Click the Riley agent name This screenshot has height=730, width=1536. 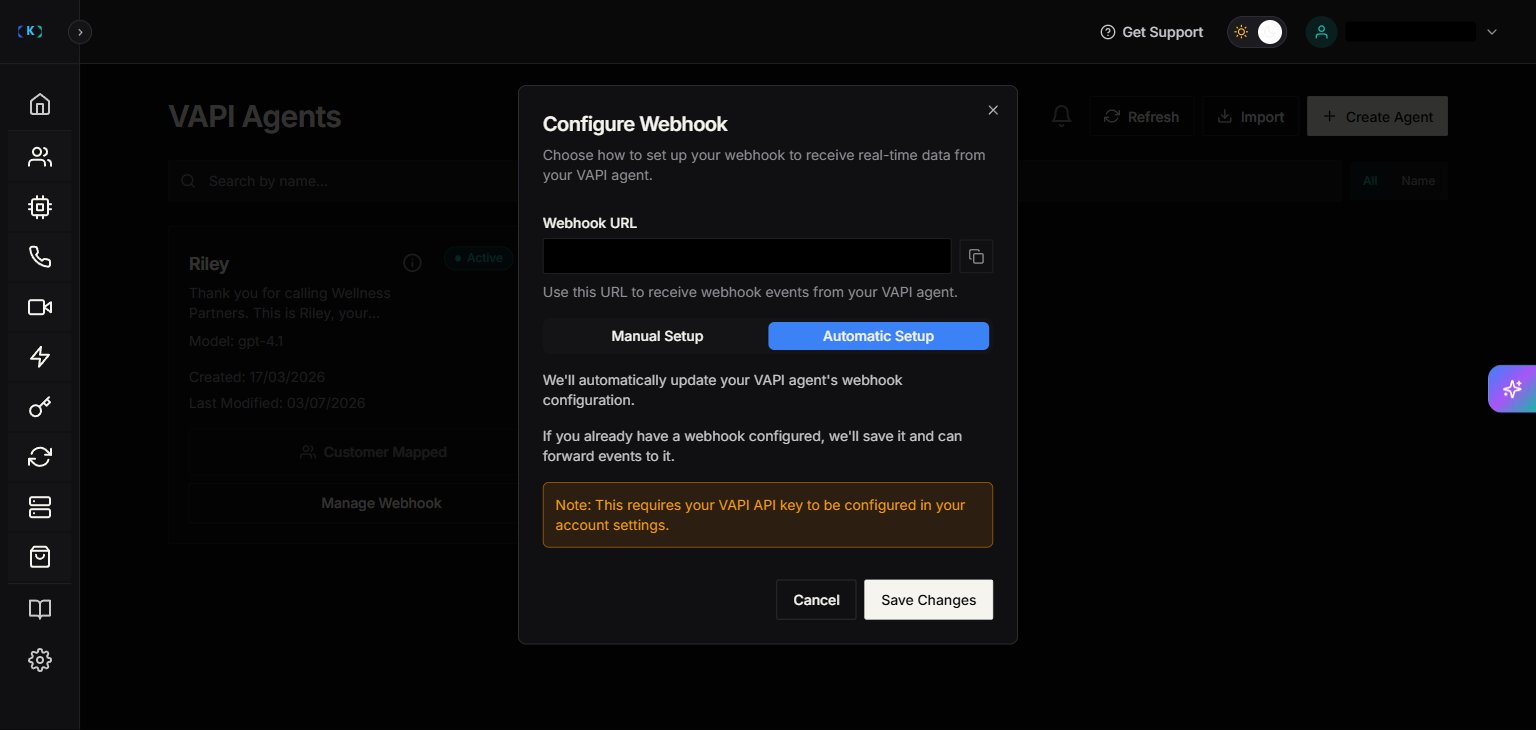click(x=209, y=264)
